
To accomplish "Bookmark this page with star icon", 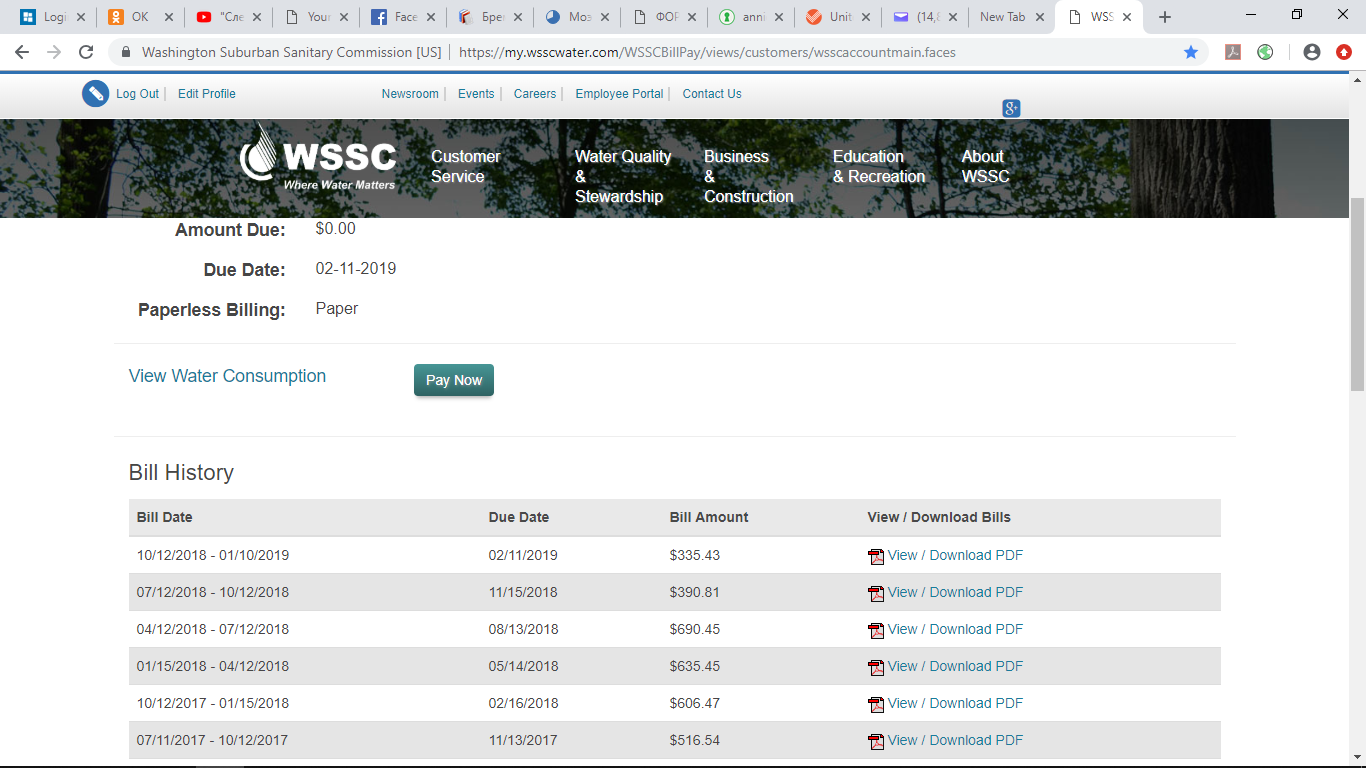I will [x=1191, y=52].
